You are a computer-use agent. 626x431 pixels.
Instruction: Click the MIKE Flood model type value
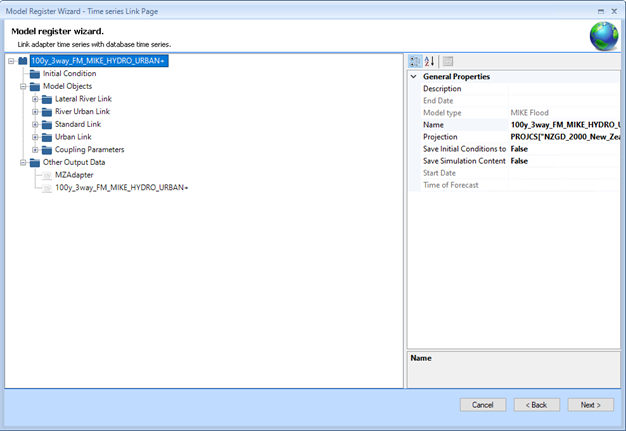click(529, 113)
